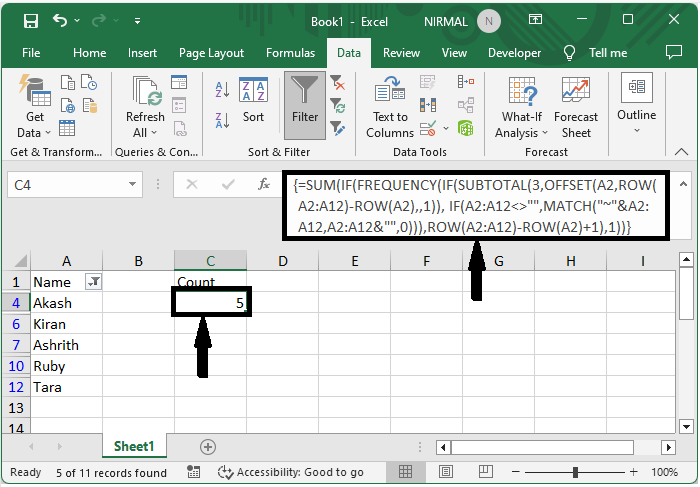Select cell A6 containing Kiran

[67, 324]
